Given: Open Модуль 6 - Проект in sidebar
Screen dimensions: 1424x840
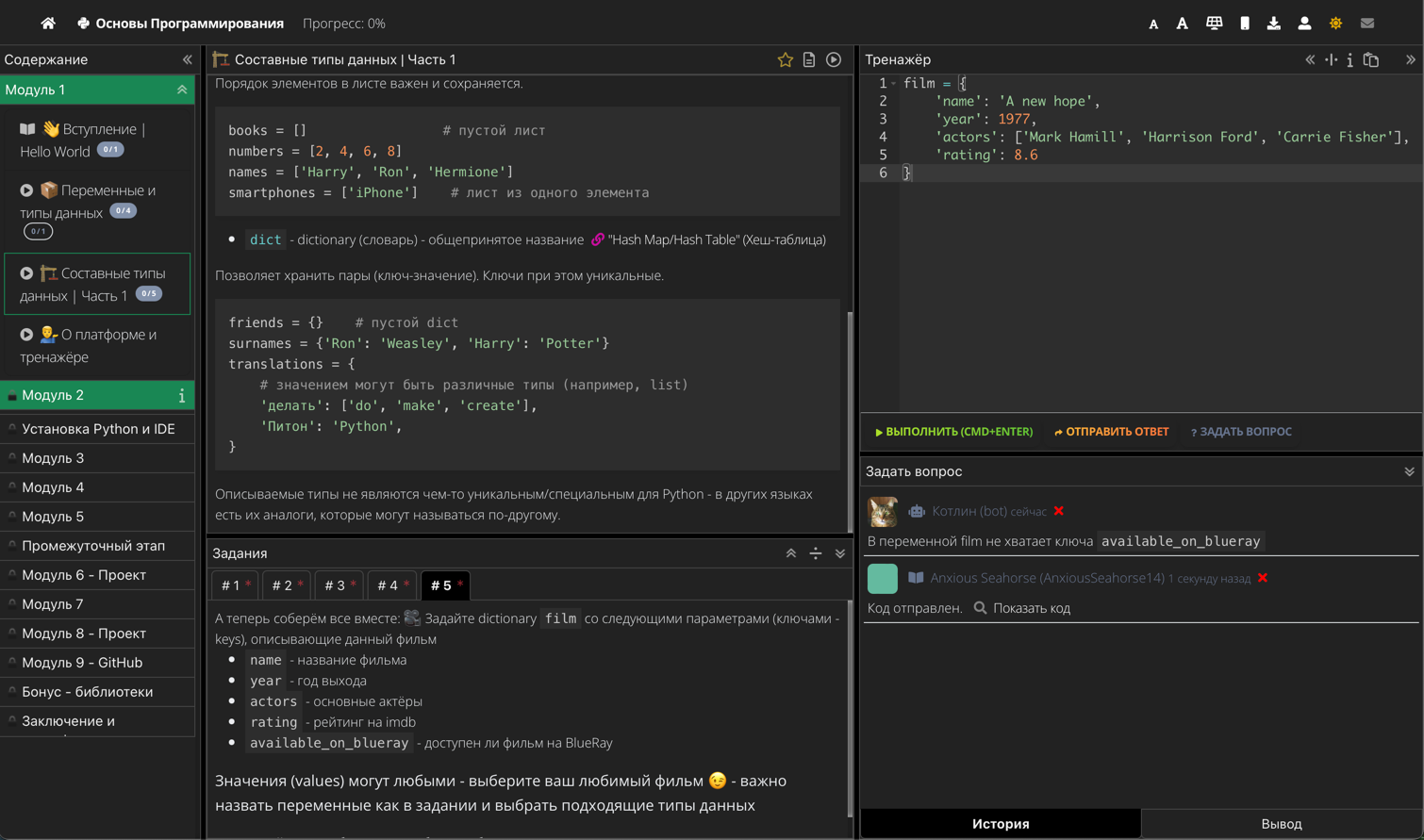Looking at the screenshot, I should (84, 575).
